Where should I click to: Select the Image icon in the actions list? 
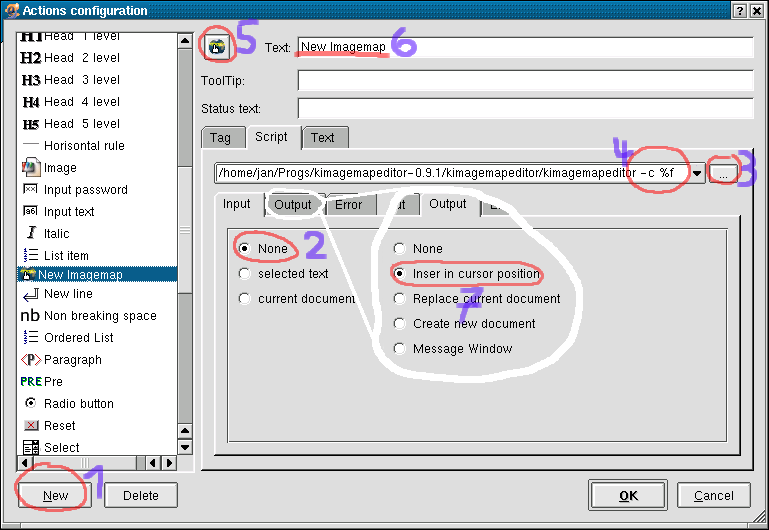(30, 168)
